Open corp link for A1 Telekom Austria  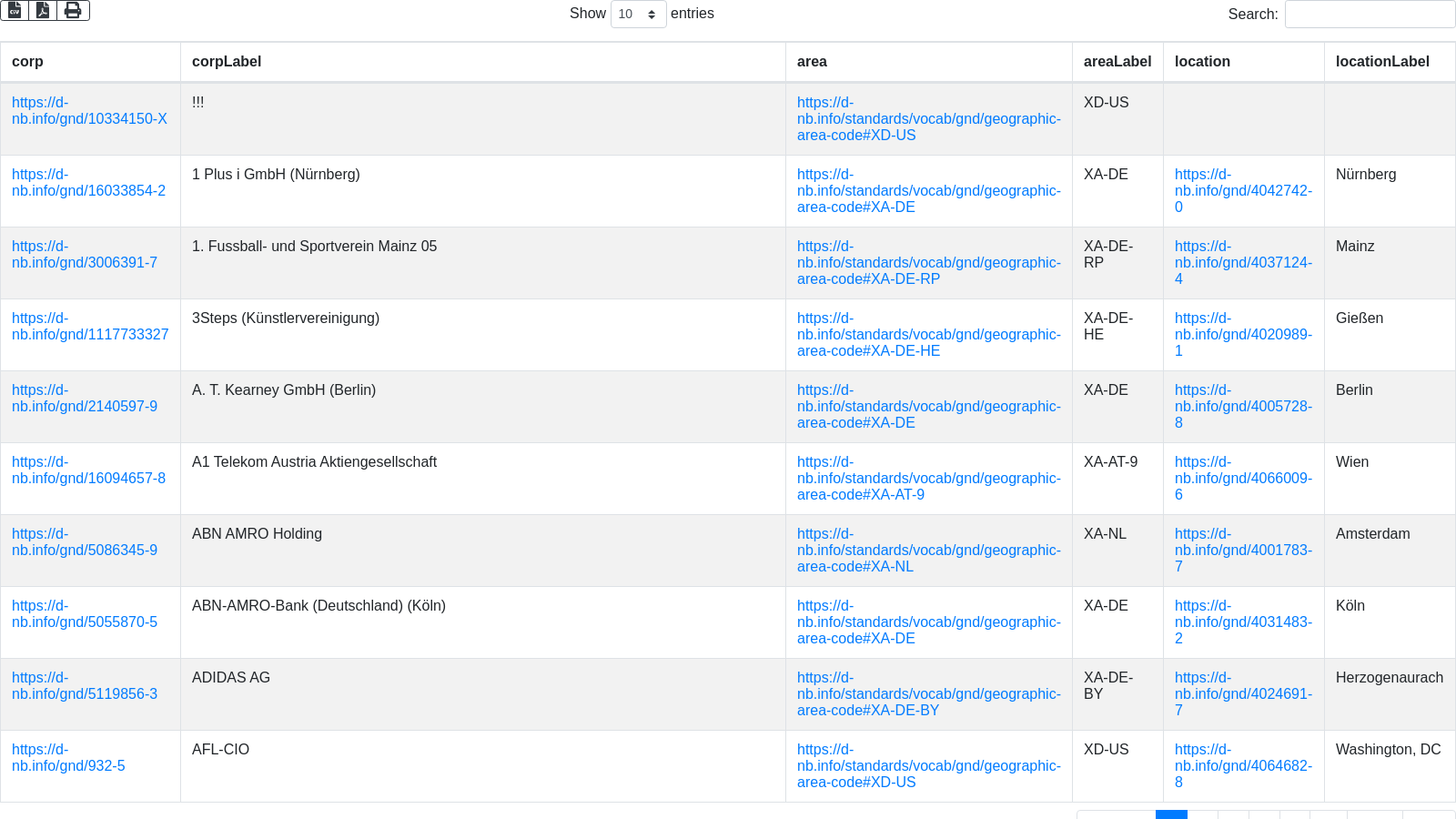[88, 470]
